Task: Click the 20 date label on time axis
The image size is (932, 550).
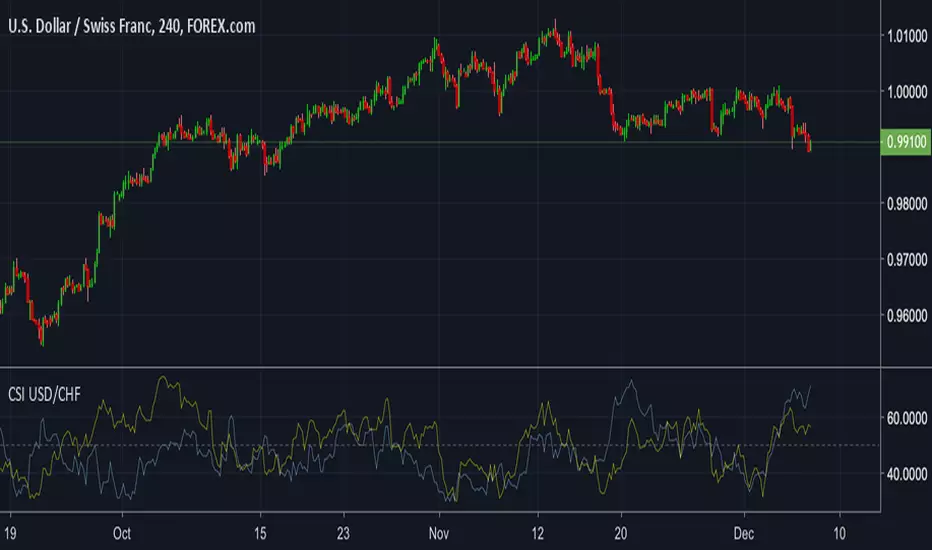Action: [621, 533]
